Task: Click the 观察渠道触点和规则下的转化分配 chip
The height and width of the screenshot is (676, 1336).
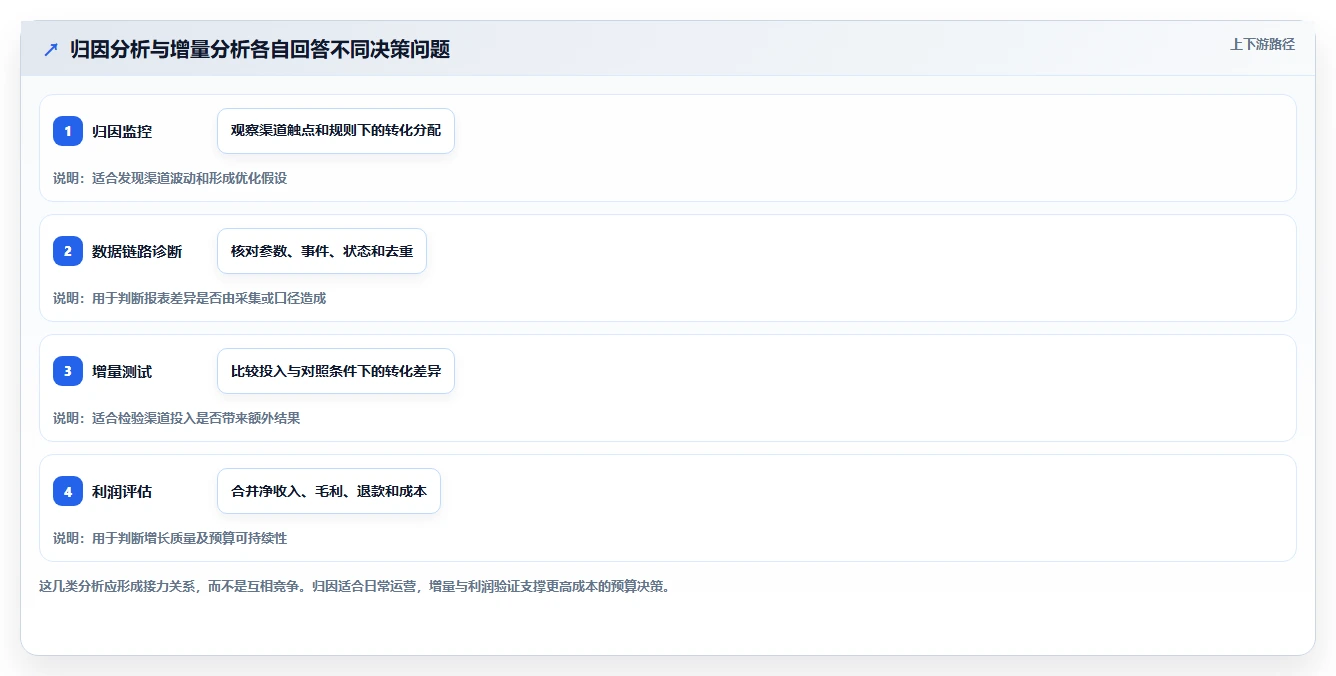Action: coord(336,131)
